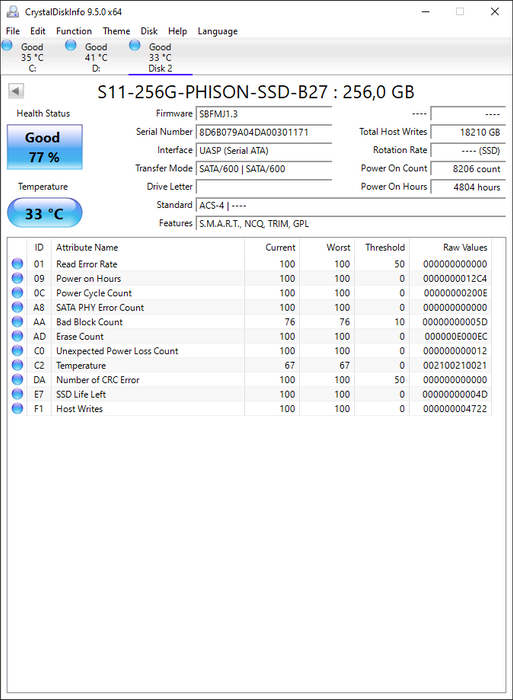Click the empty Drive Letter field
The image size is (513, 700).
(264, 187)
